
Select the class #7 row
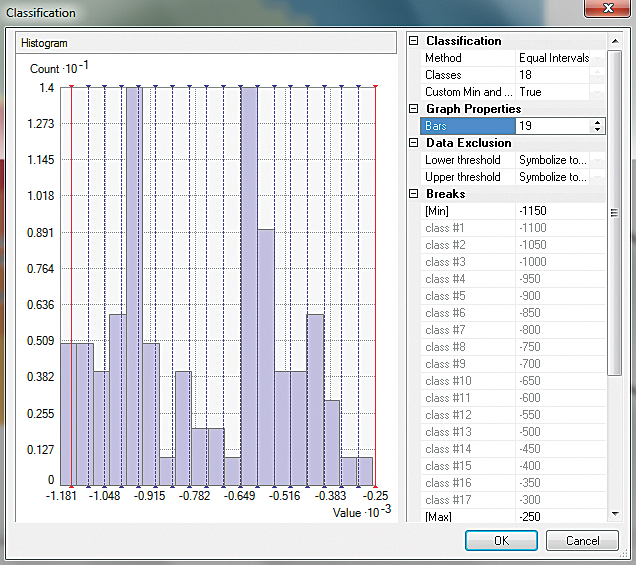click(513, 330)
